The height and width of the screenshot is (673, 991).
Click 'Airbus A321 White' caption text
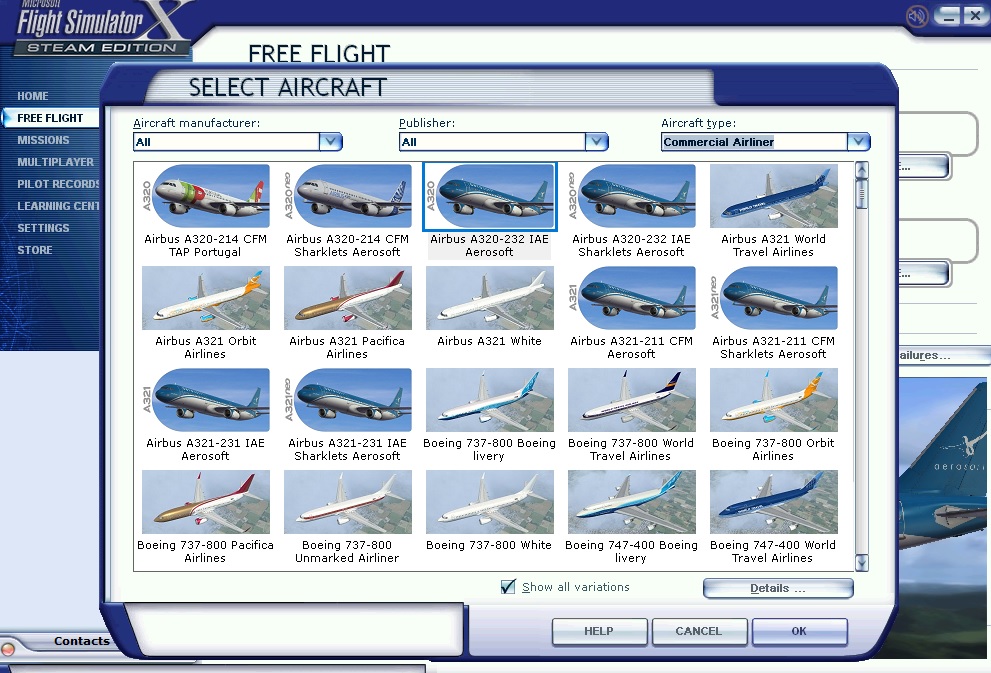490,341
